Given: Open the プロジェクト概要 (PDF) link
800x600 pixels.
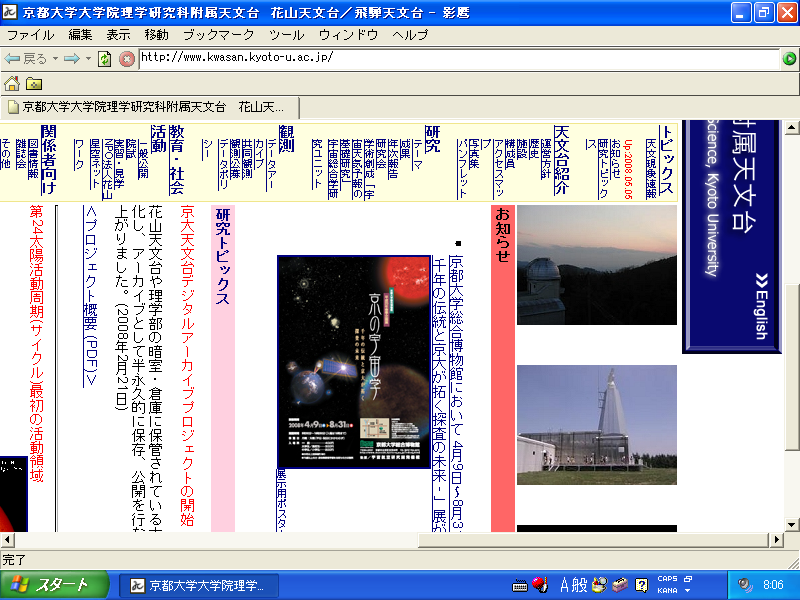Looking at the screenshot, I should [x=90, y=296].
